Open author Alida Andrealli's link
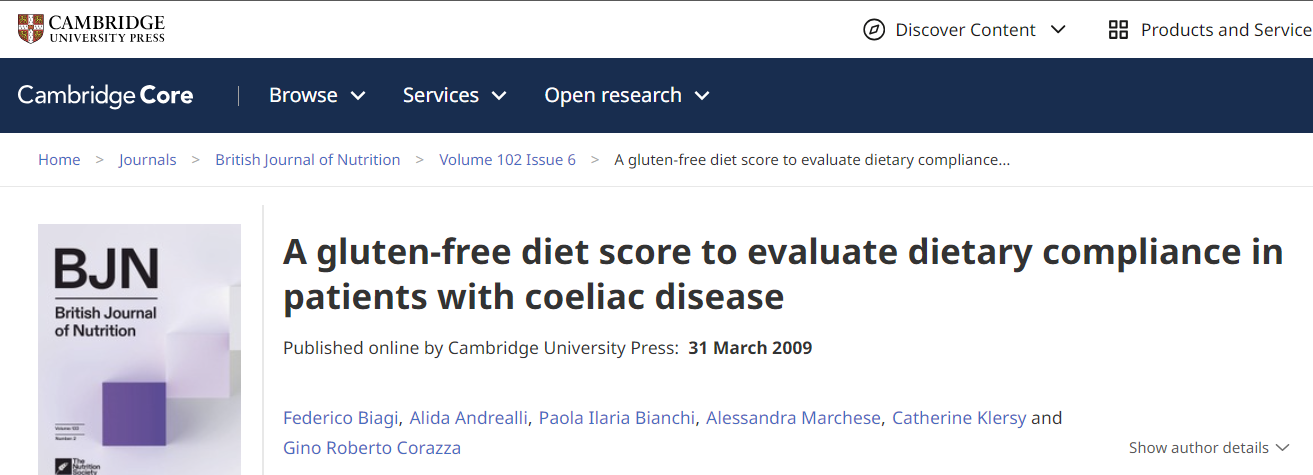This screenshot has height=475, width=1313. pyautogui.click(x=468, y=418)
